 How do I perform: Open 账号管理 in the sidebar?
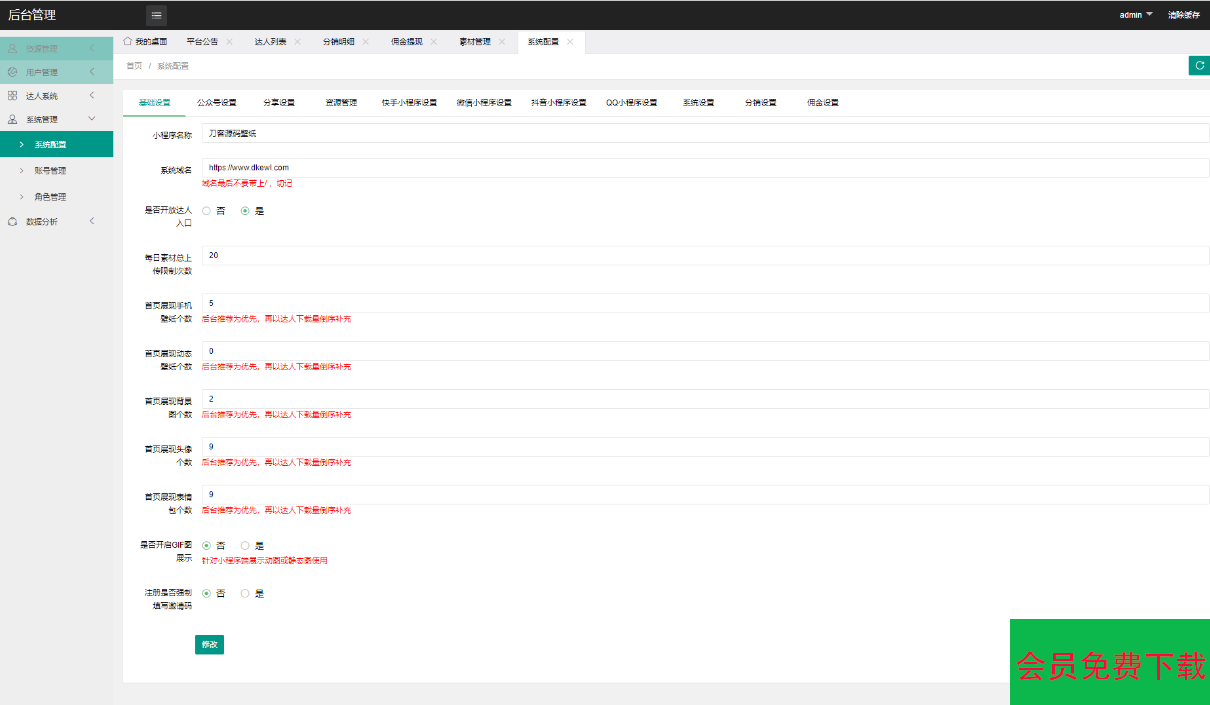(50, 171)
